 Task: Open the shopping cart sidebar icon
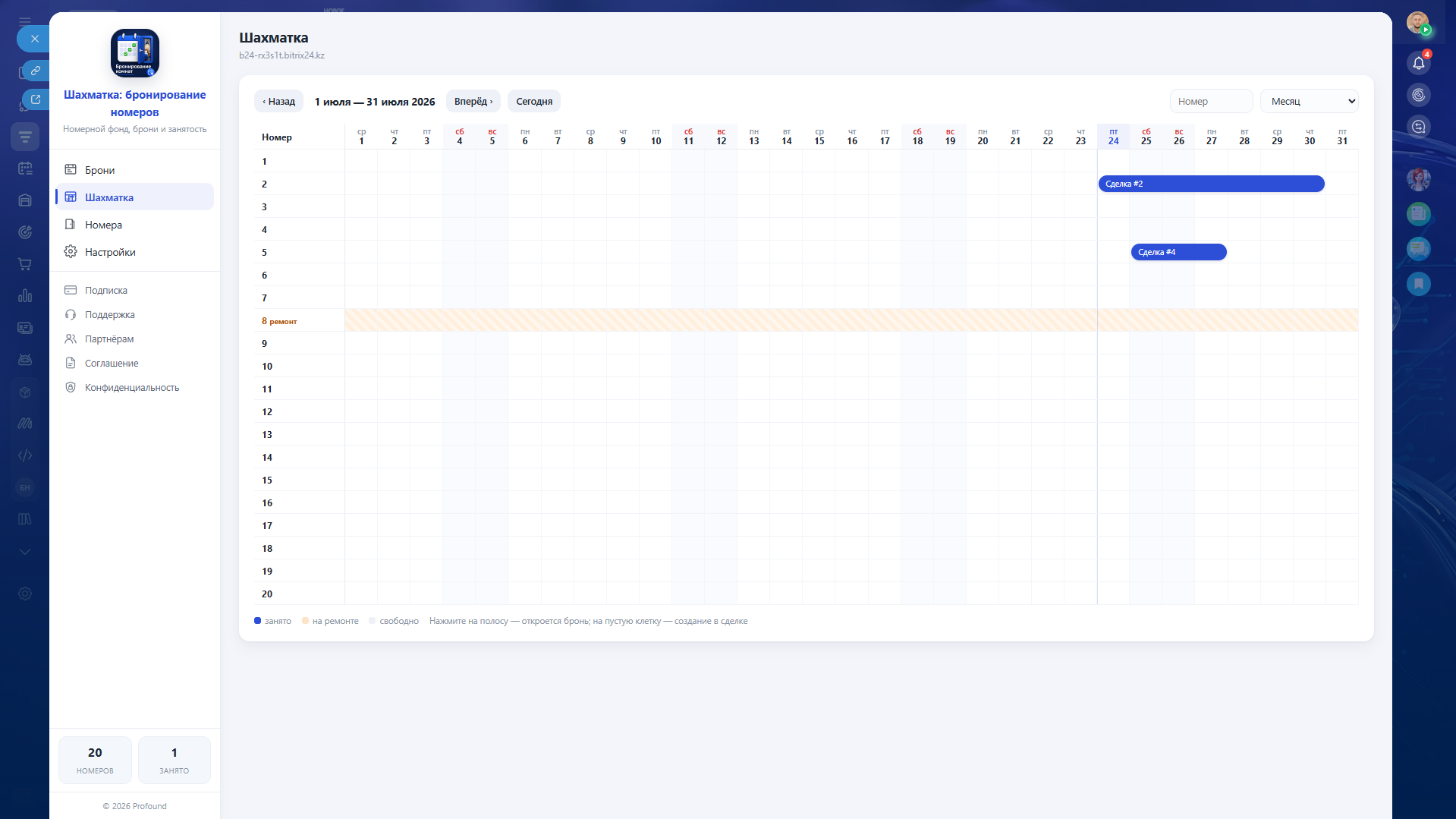25,264
